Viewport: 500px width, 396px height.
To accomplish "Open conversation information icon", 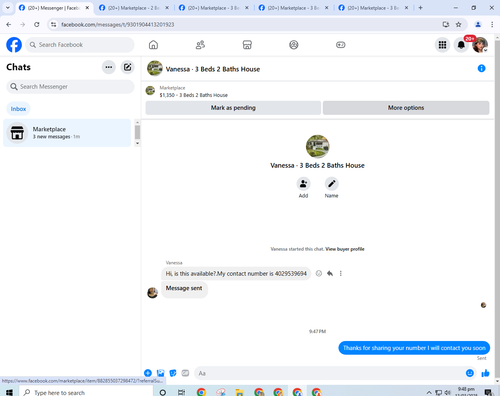I will pos(481,68).
